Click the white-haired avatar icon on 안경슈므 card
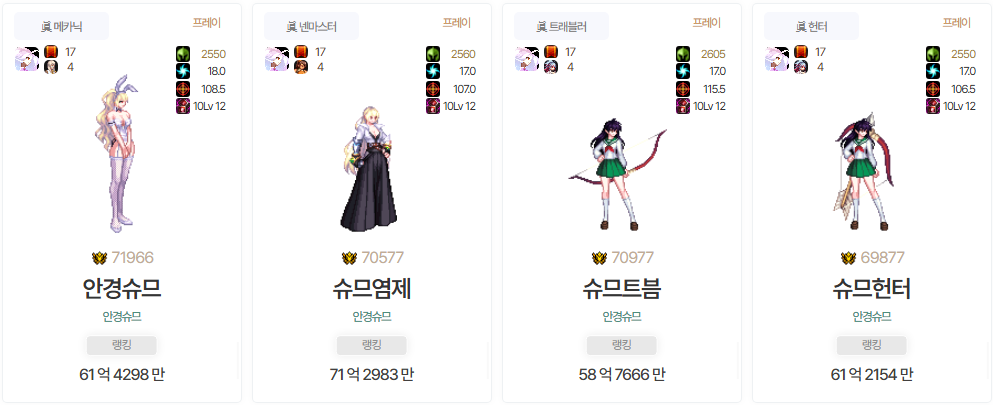994x405 pixels. [27, 60]
